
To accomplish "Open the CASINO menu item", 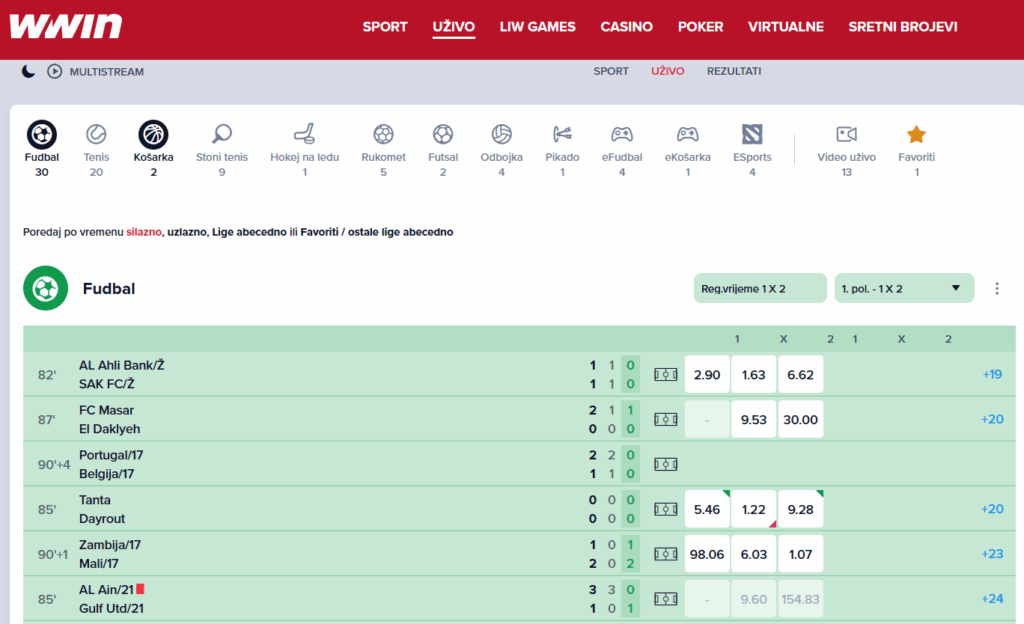I will (626, 27).
